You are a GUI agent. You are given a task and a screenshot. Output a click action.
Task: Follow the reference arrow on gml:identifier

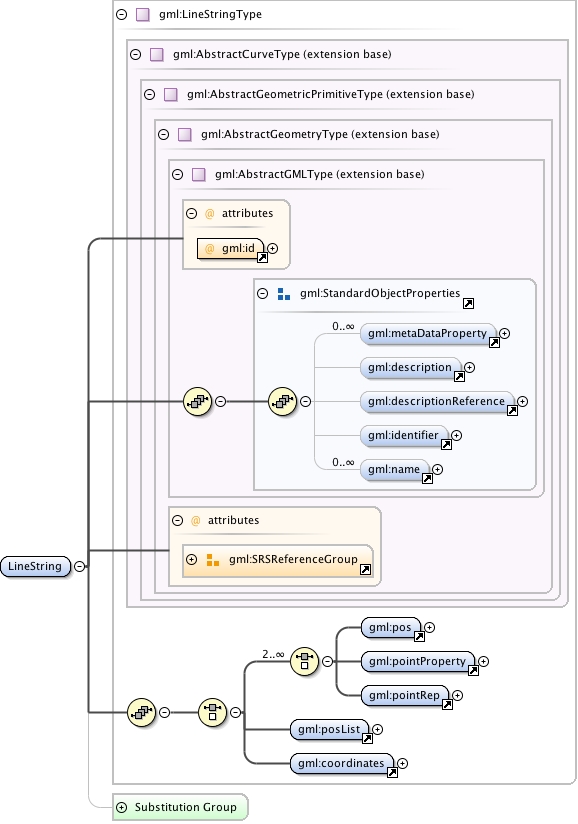[446, 445]
